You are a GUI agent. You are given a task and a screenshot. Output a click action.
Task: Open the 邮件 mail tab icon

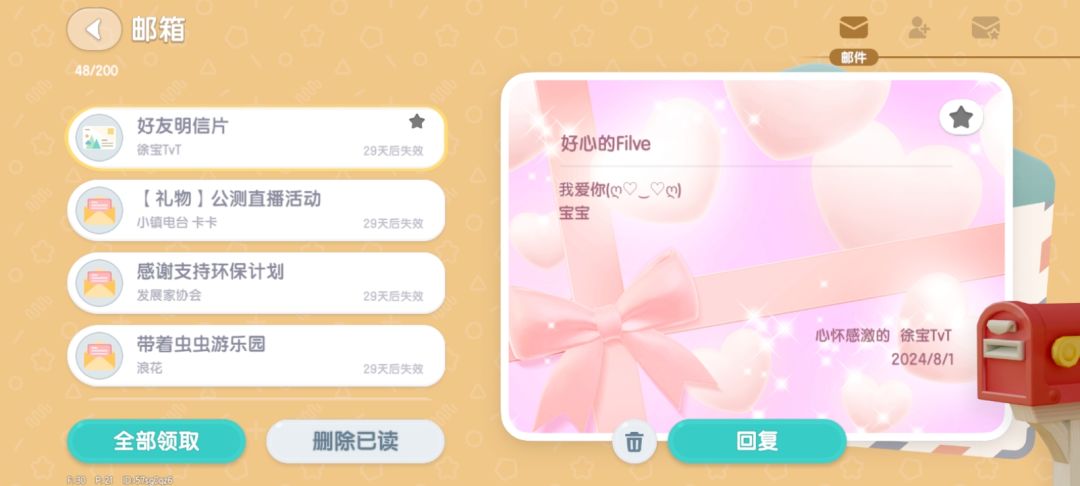tap(853, 28)
